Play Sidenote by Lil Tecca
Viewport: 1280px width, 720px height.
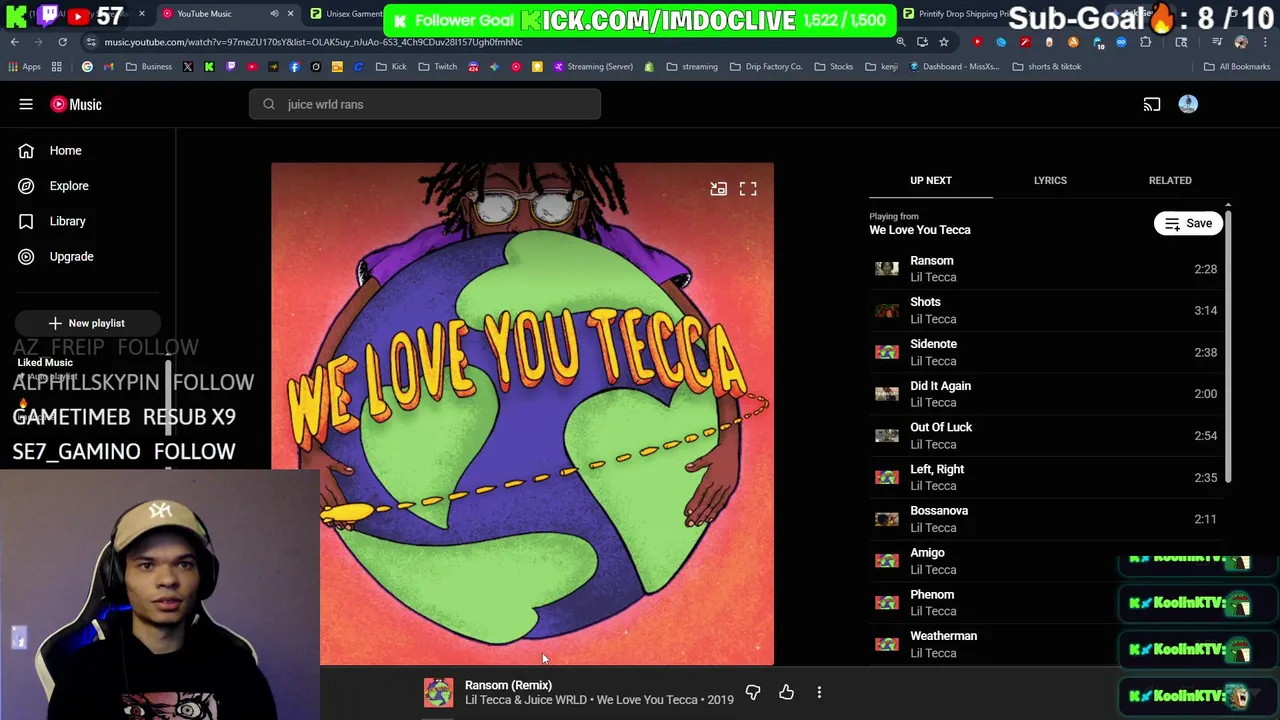(1046, 352)
